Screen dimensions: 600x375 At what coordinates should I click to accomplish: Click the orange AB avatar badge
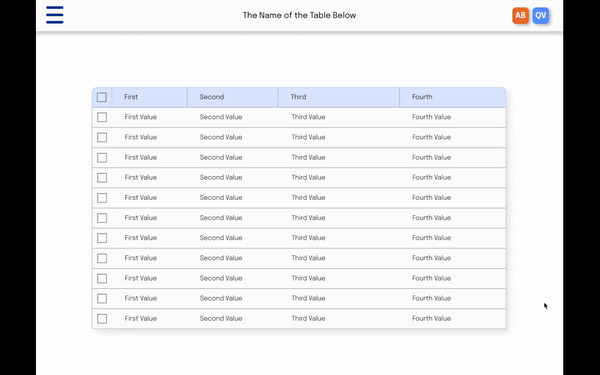coord(520,15)
